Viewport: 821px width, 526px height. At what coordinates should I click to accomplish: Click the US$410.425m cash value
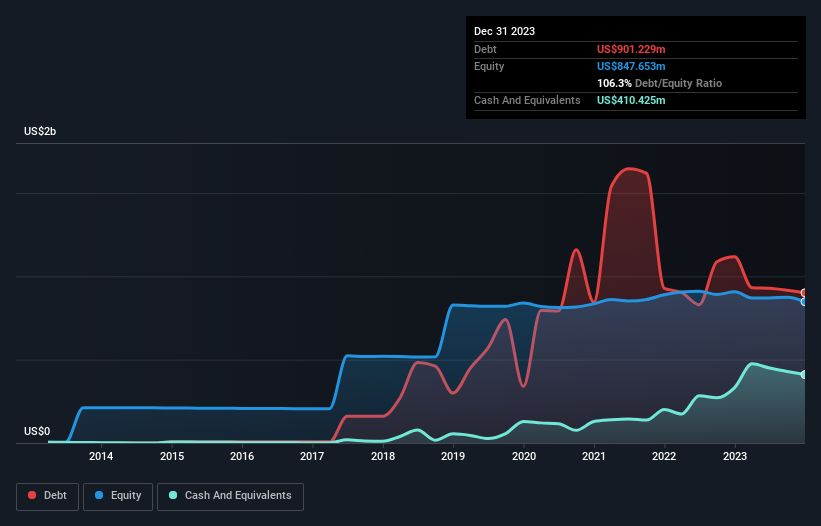point(631,100)
